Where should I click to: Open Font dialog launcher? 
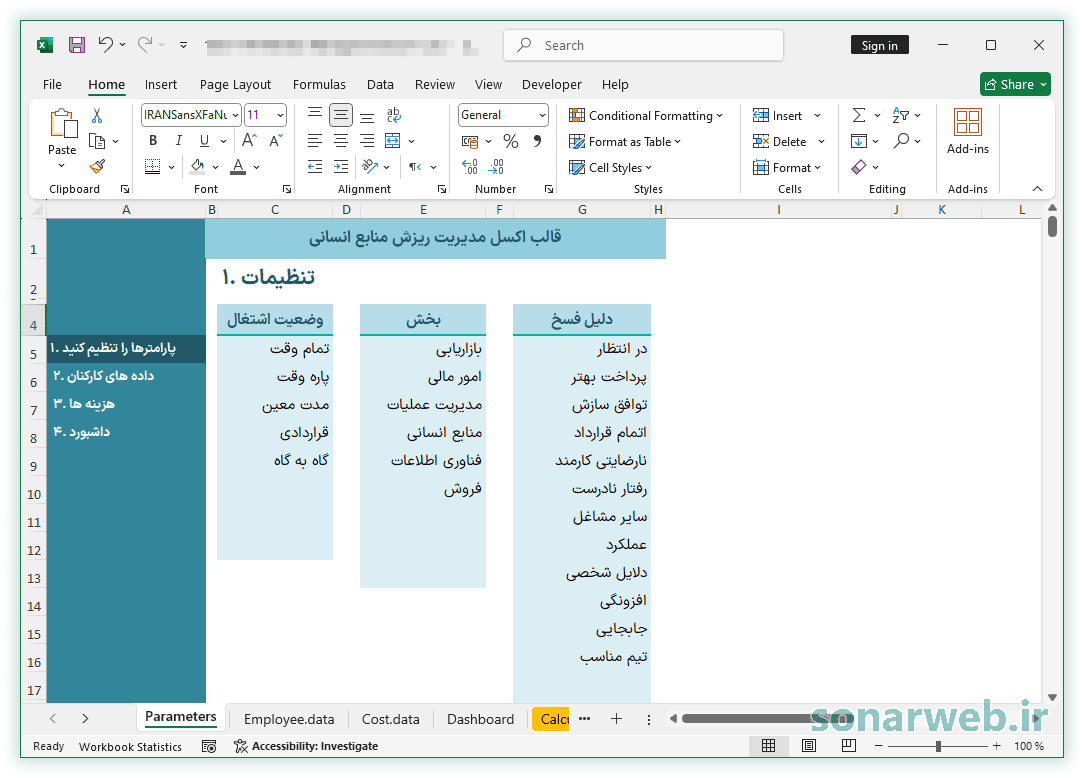286,189
